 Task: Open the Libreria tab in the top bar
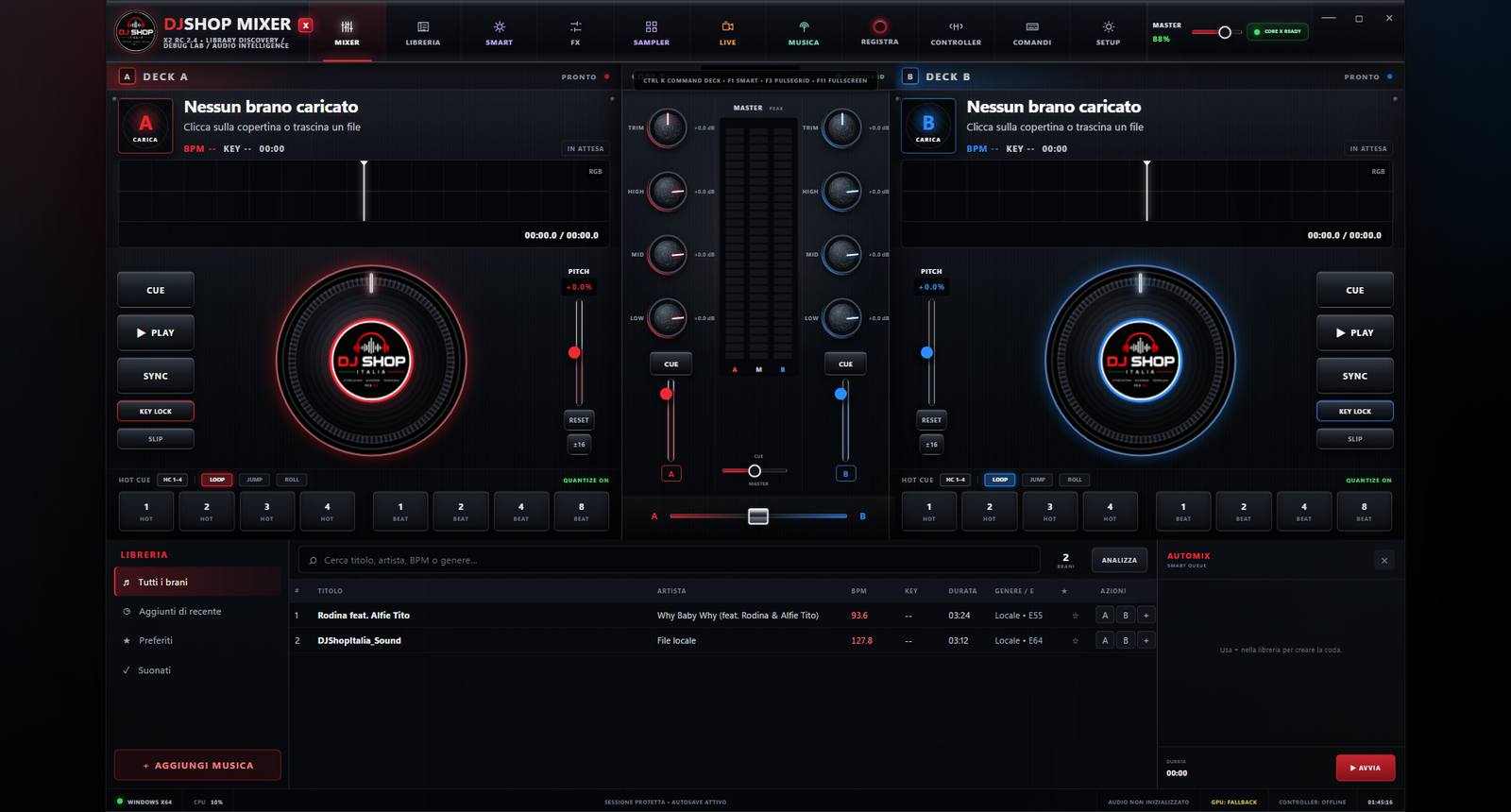tap(423, 32)
